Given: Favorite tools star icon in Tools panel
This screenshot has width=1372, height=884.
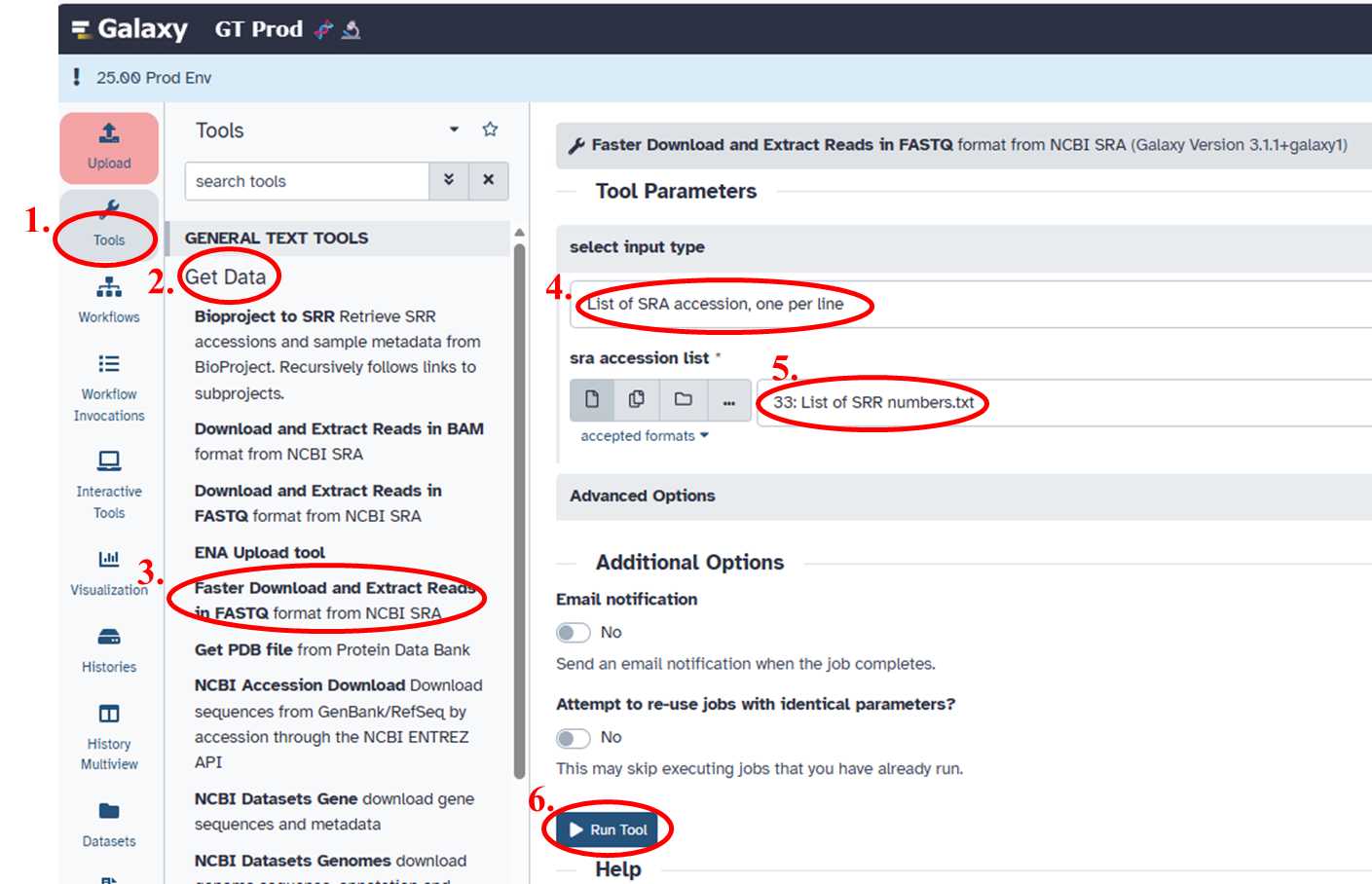Looking at the screenshot, I should click(490, 129).
